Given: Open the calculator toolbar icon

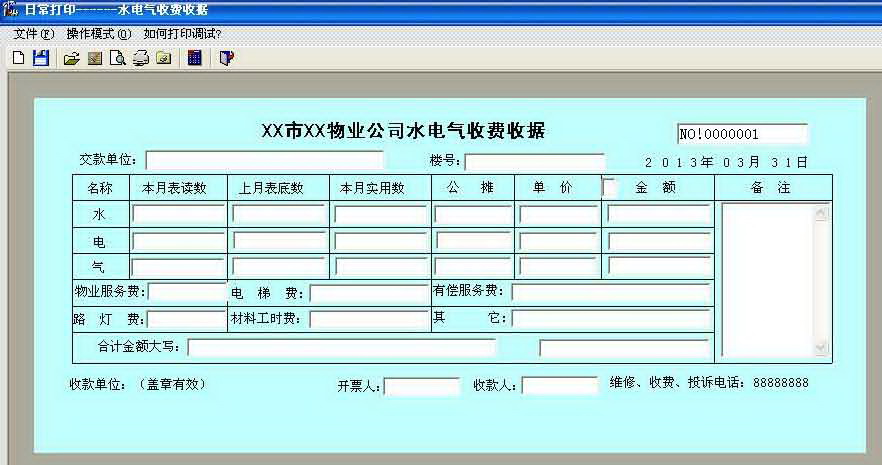Looking at the screenshot, I should [x=195, y=58].
